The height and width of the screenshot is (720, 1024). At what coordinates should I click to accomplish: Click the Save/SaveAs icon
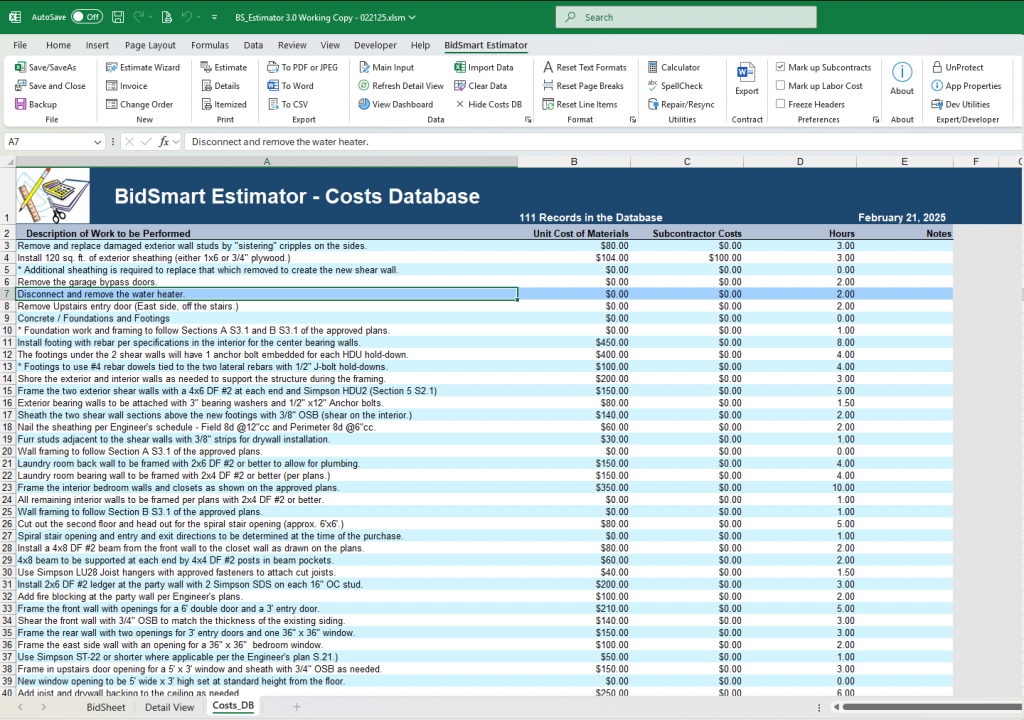click(20, 67)
